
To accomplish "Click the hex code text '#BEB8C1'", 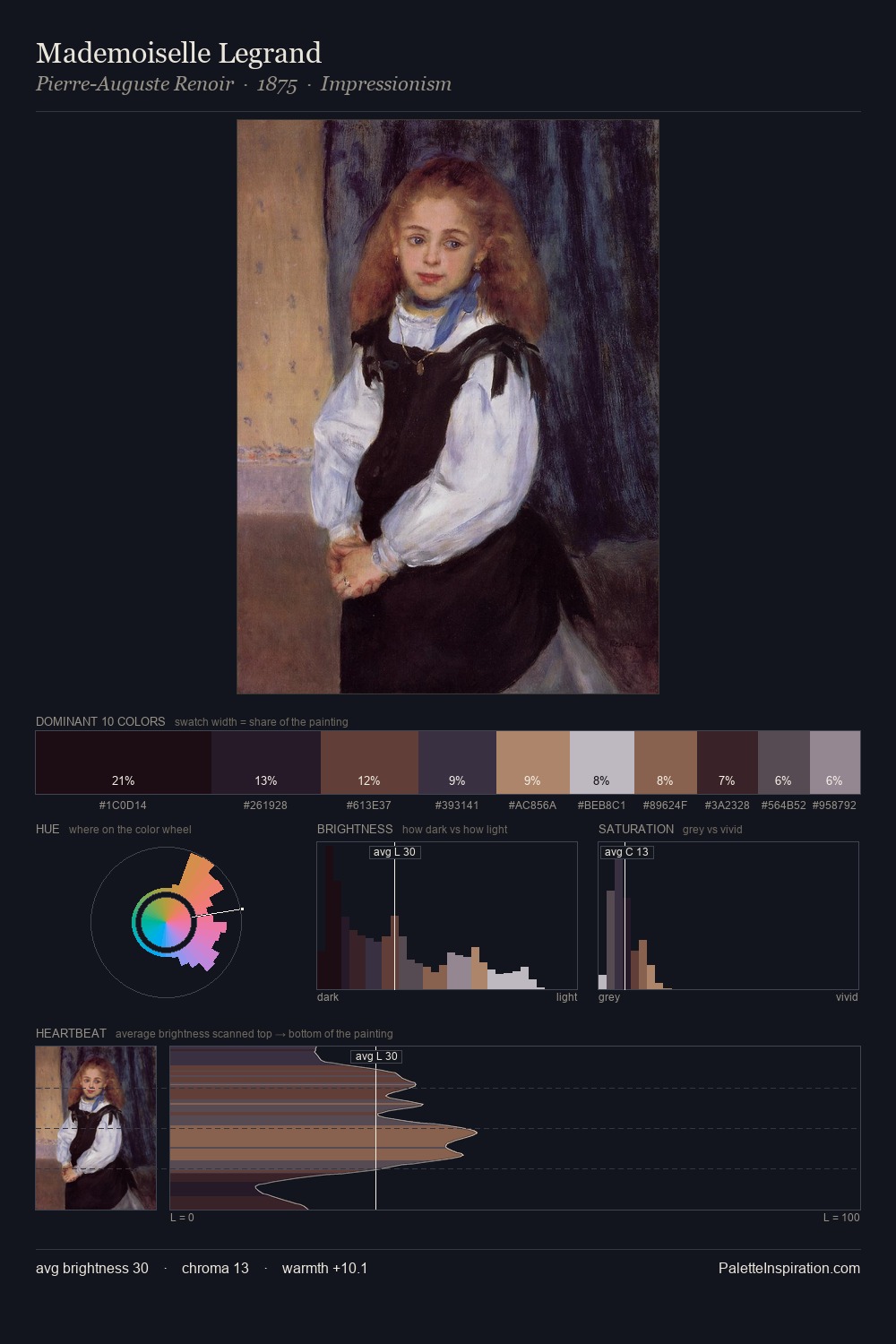I will [601, 806].
